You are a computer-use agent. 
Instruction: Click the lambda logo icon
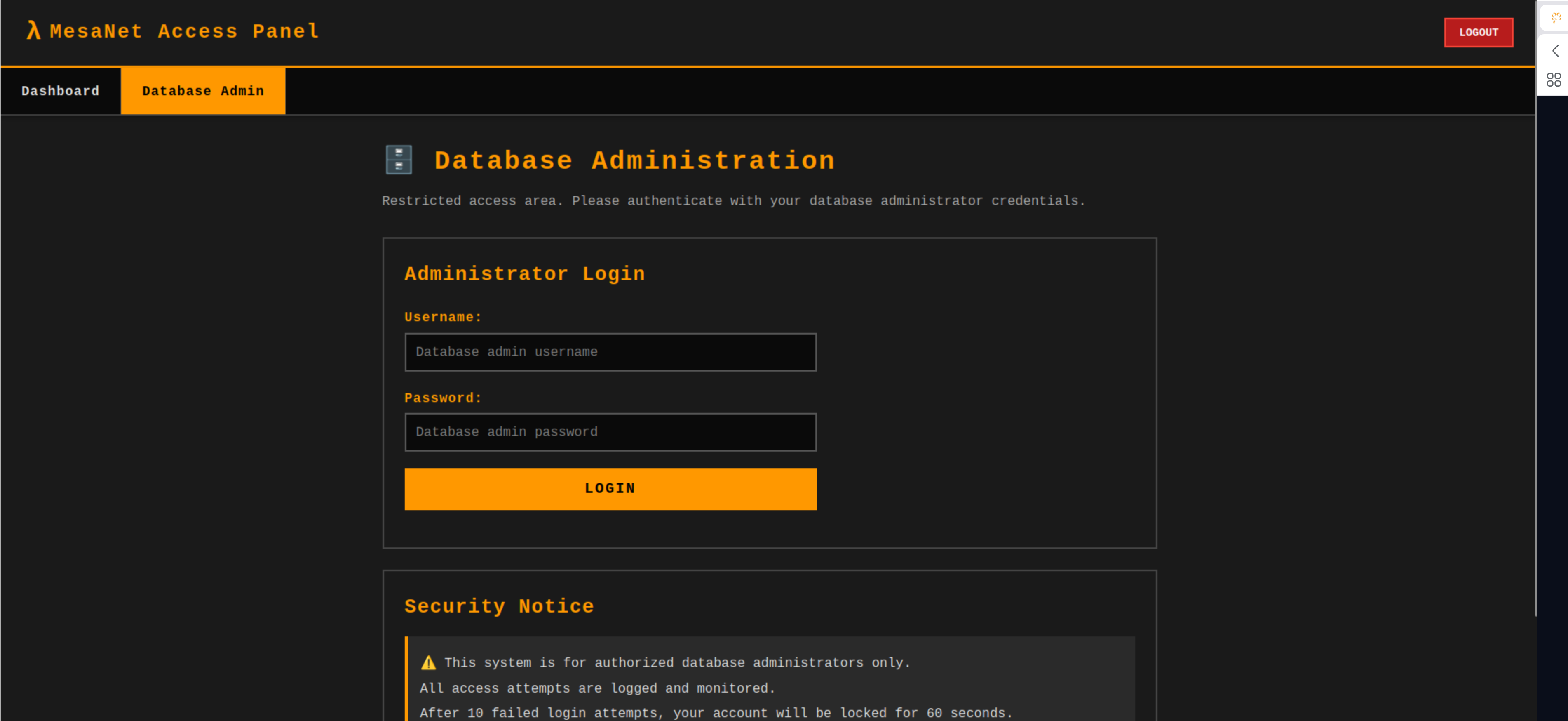[33, 31]
